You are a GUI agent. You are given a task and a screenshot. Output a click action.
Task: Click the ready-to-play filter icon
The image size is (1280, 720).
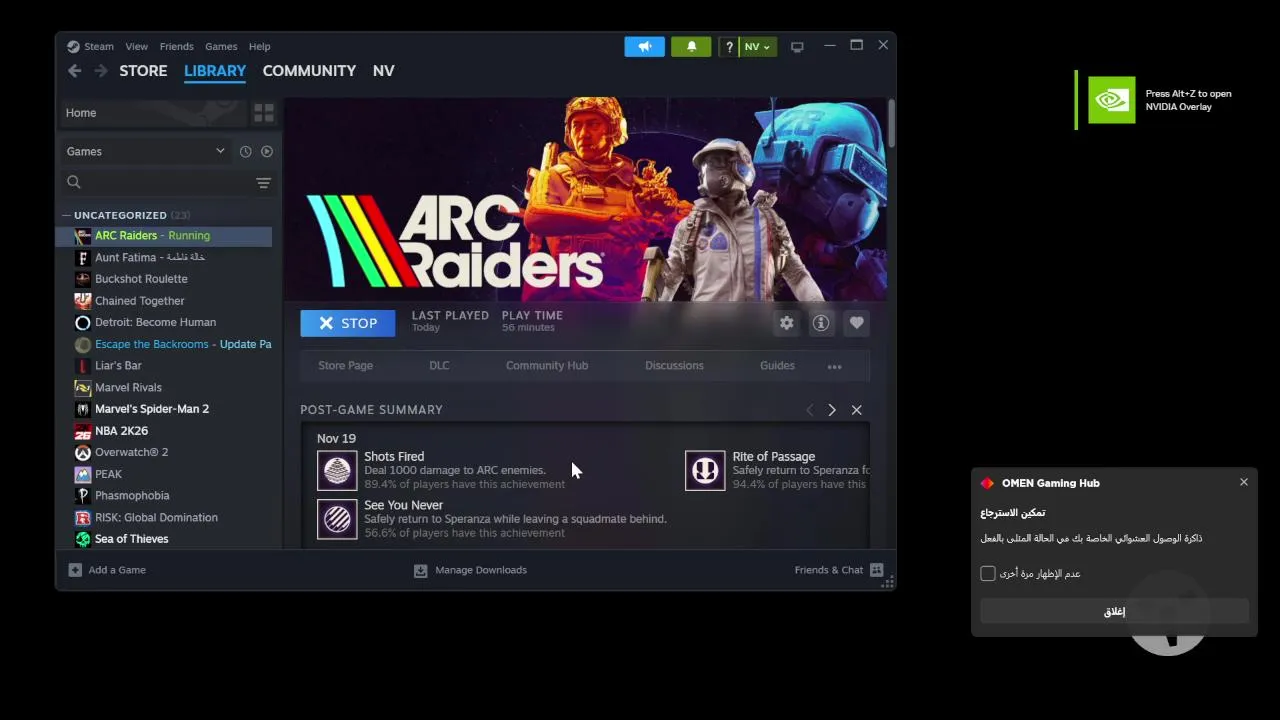tap(267, 151)
